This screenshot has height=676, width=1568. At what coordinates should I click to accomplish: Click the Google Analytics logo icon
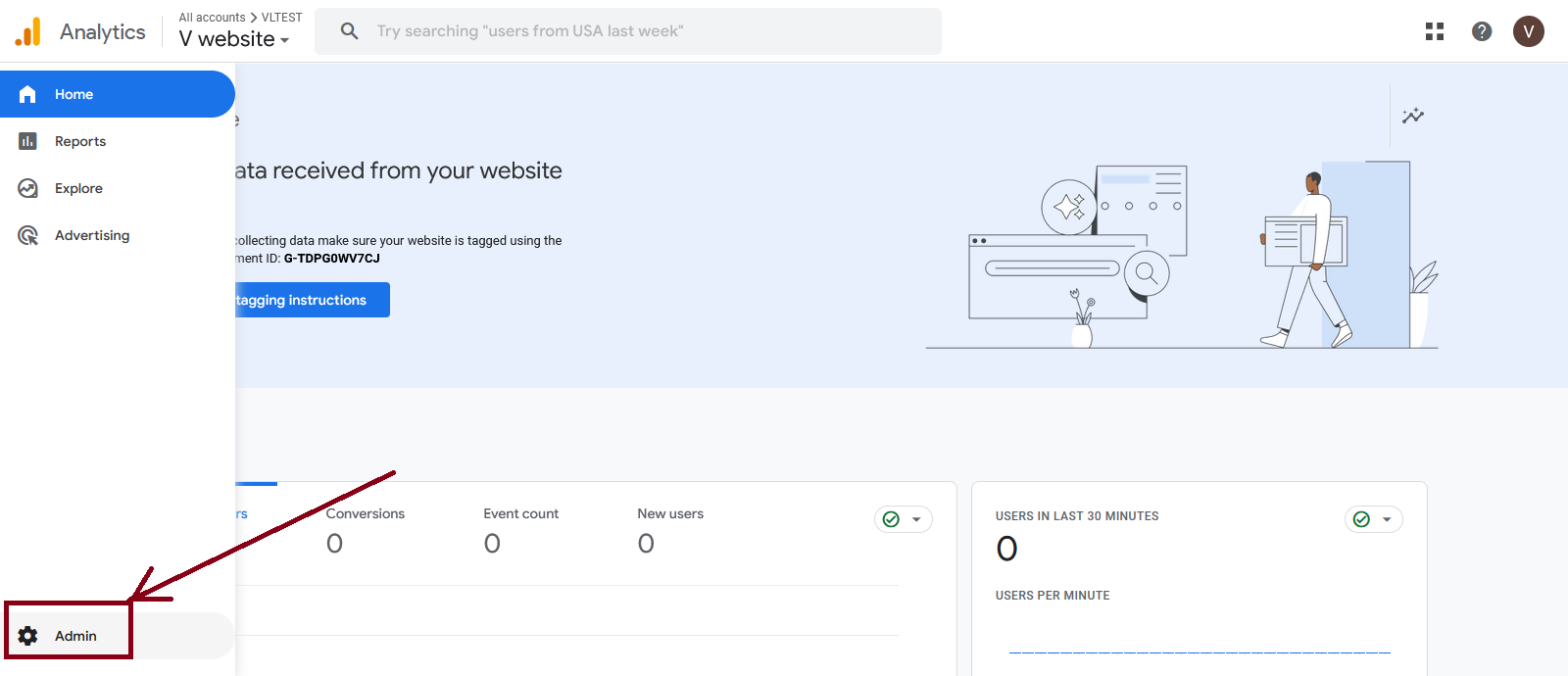[28, 32]
